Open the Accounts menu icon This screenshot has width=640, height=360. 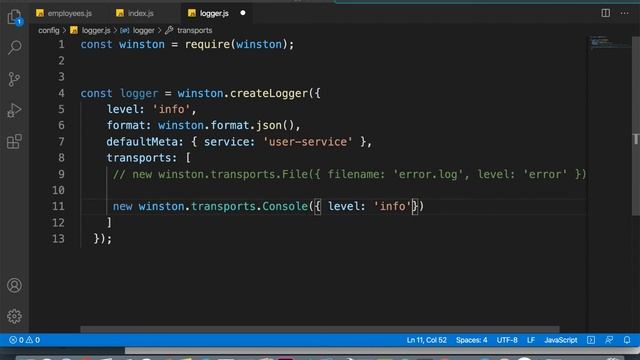coord(14,285)
